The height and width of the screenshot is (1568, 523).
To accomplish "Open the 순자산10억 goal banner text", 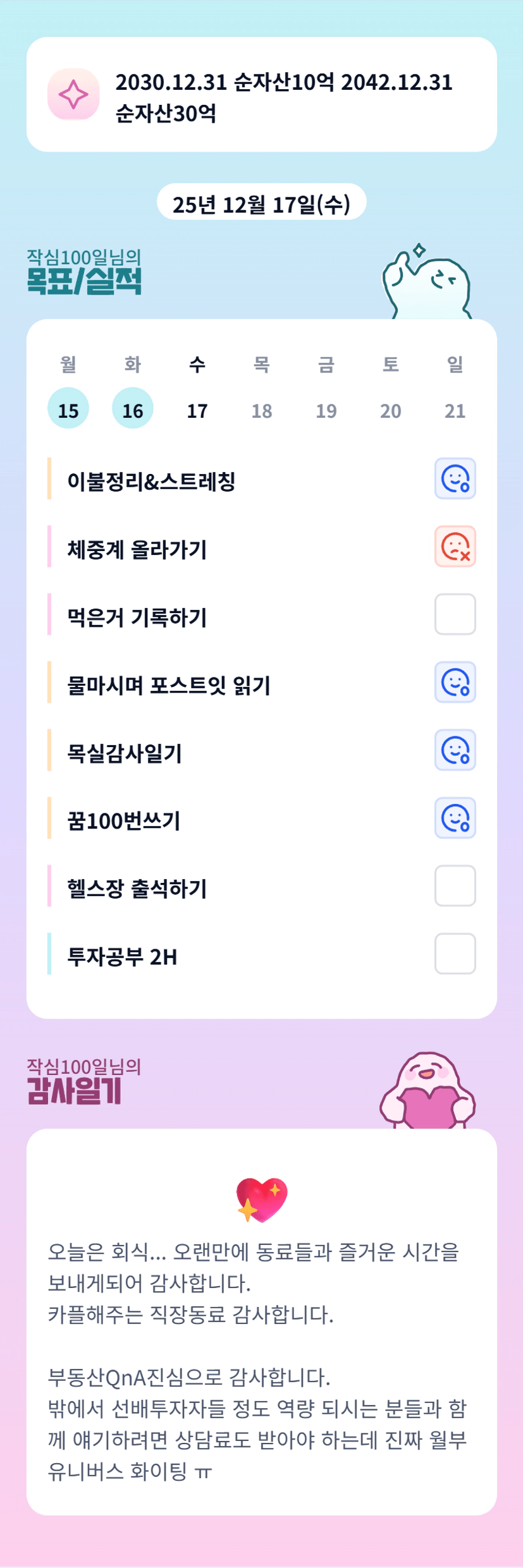I will [284, 97].
